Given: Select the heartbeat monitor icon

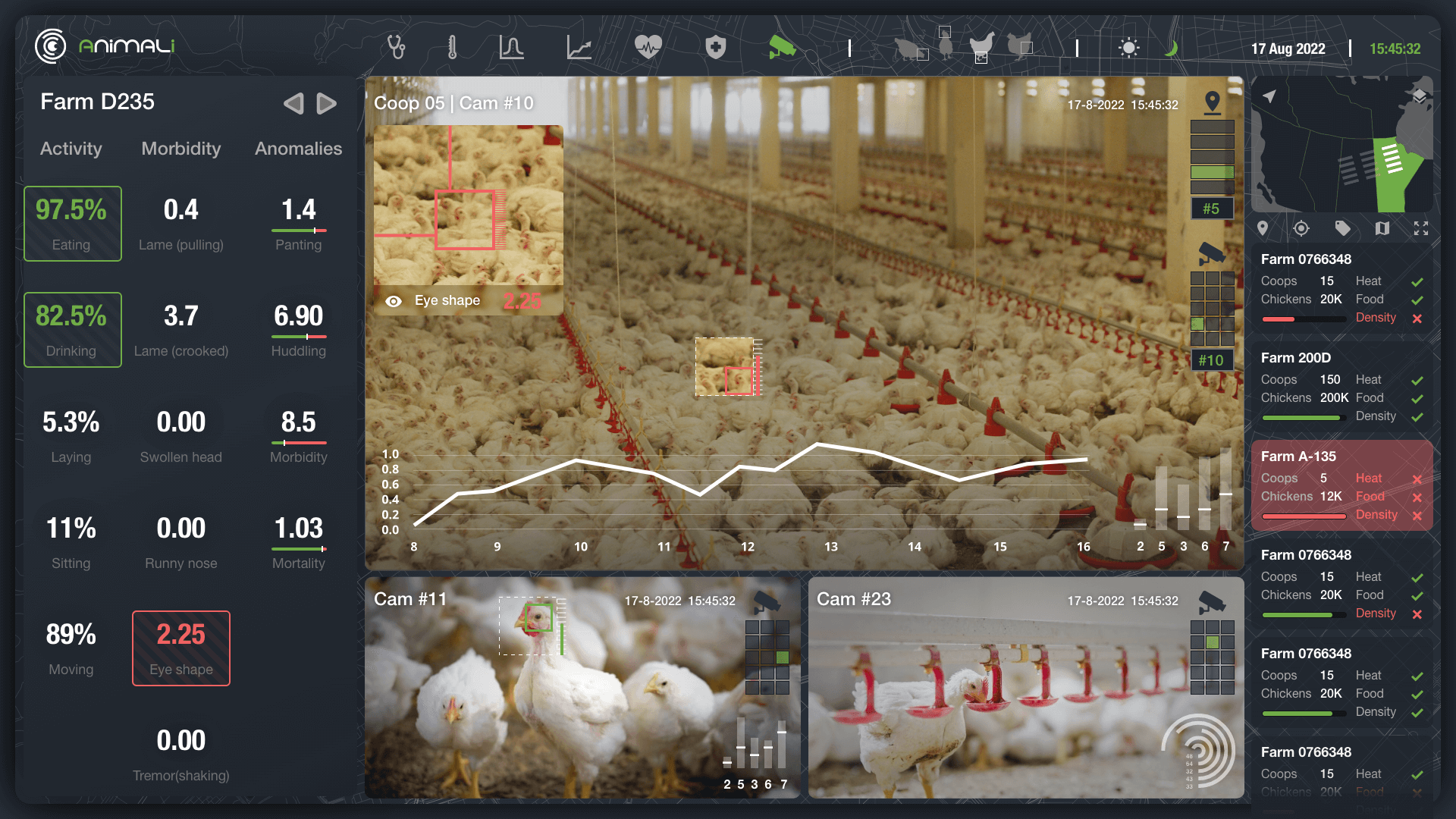Looking at the screenshot, I should pos(648,48).
